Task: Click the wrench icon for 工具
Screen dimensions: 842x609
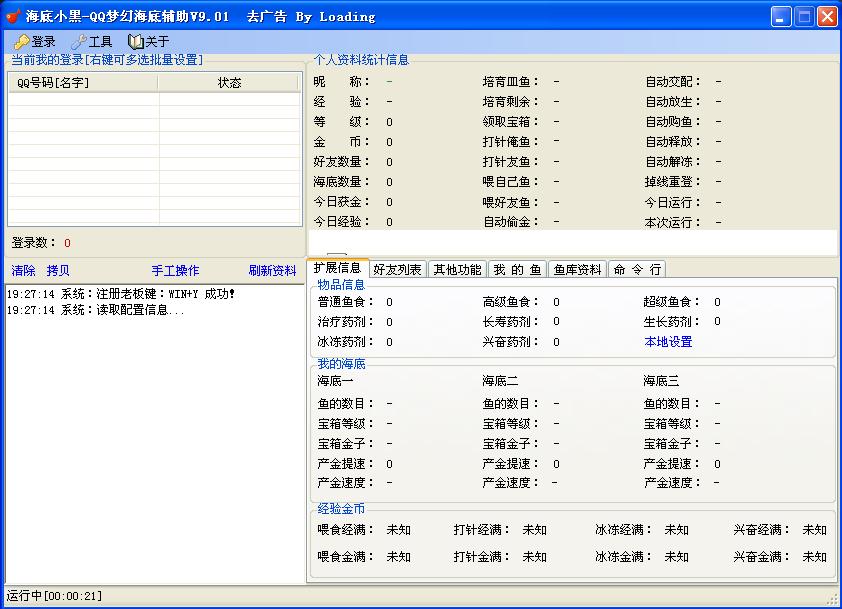Action: point(78,42)
